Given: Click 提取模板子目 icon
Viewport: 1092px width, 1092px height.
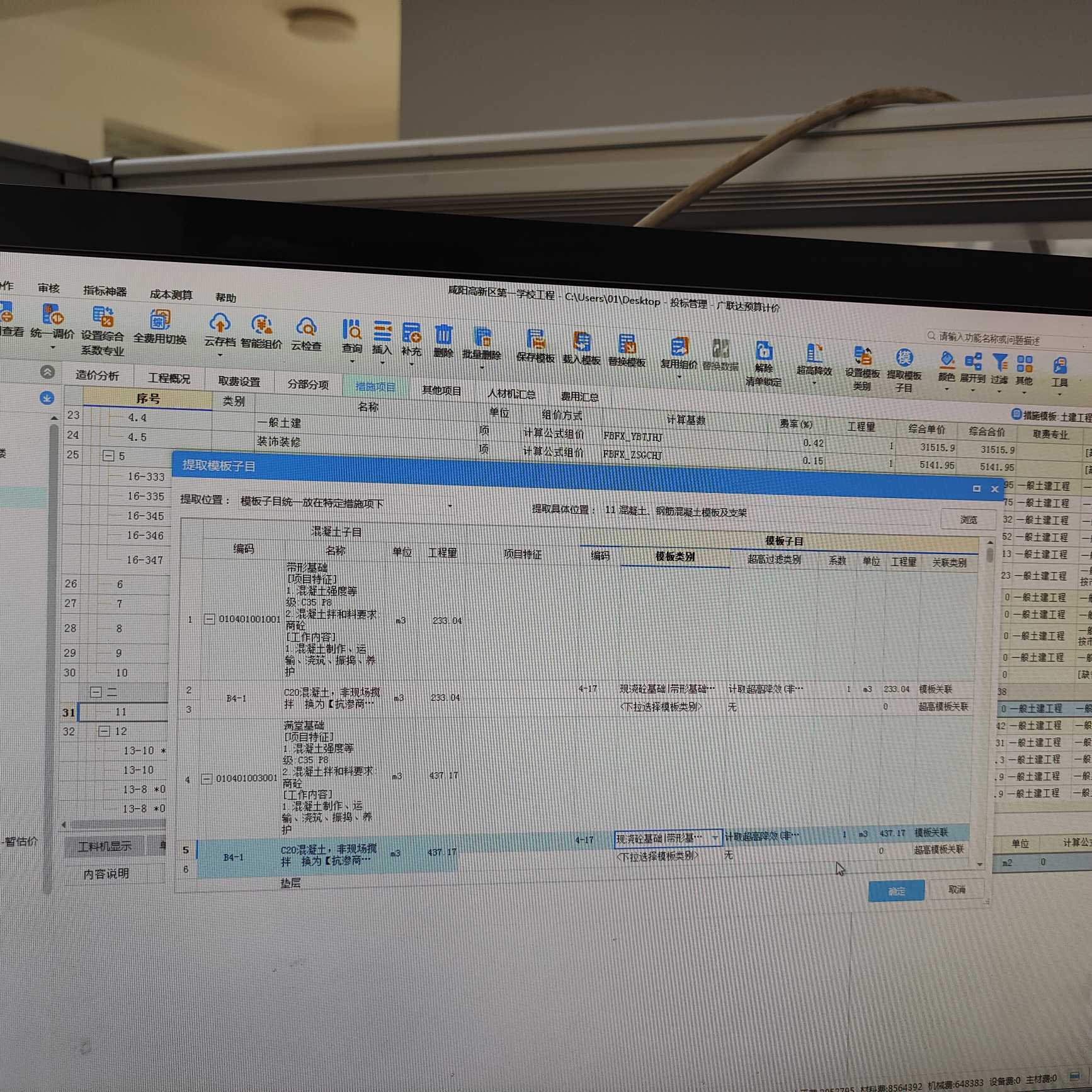Looking at the screenshot, I should 904,358.
